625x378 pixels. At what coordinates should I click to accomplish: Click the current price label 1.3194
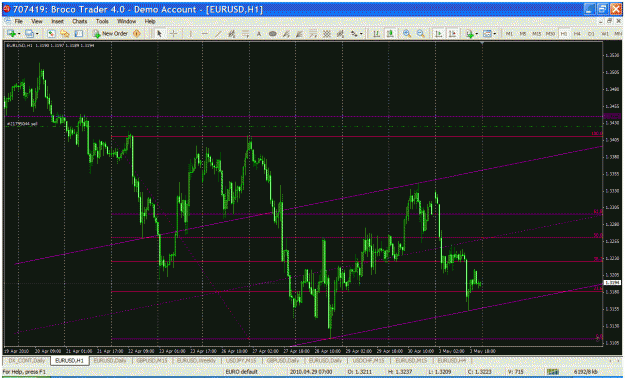pyautogui.click(x=612, y=283)
